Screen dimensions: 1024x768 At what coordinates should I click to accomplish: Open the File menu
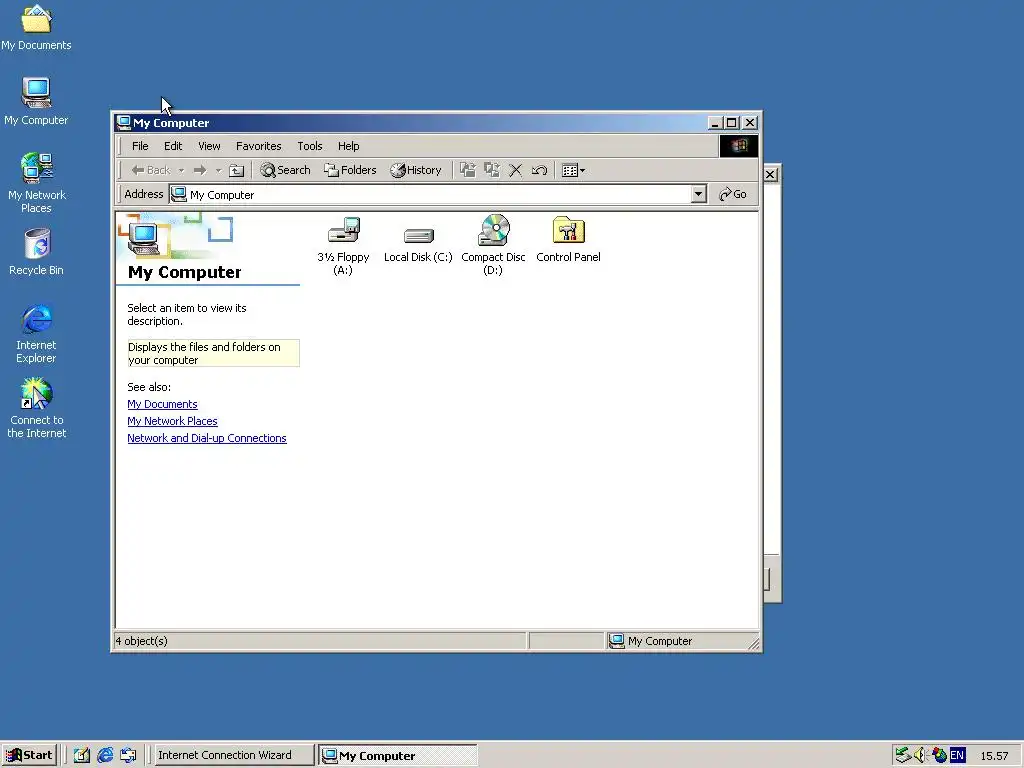[x=140, y=146]
